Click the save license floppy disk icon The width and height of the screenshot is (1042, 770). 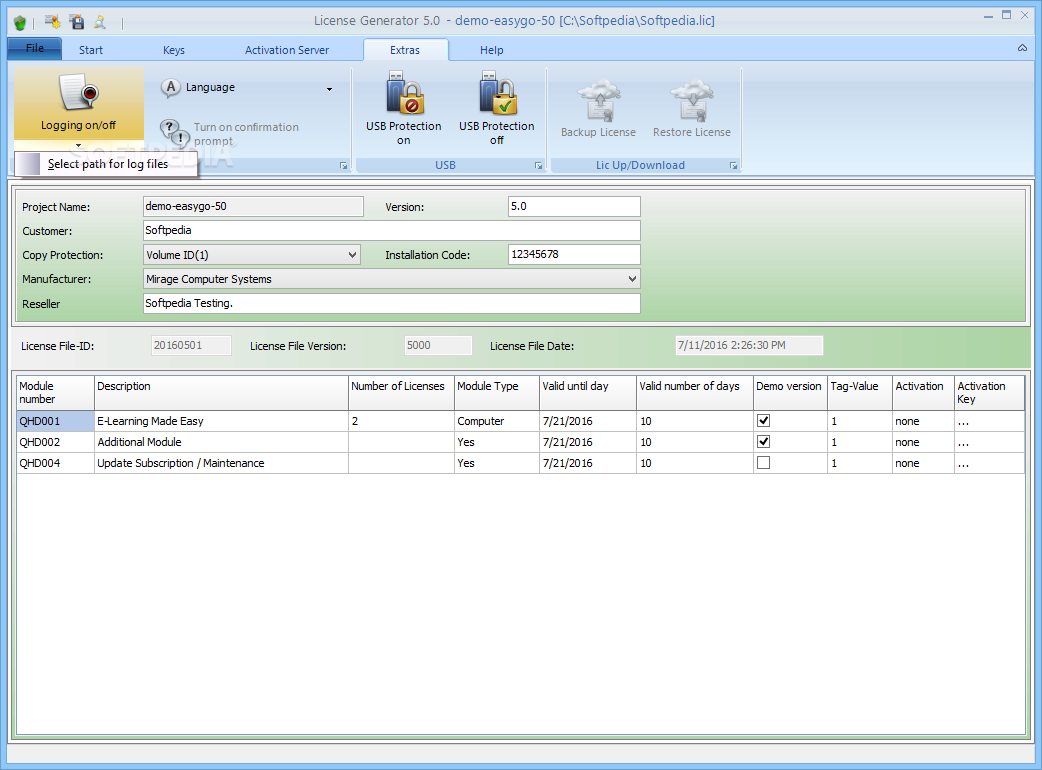click(77, 22)
